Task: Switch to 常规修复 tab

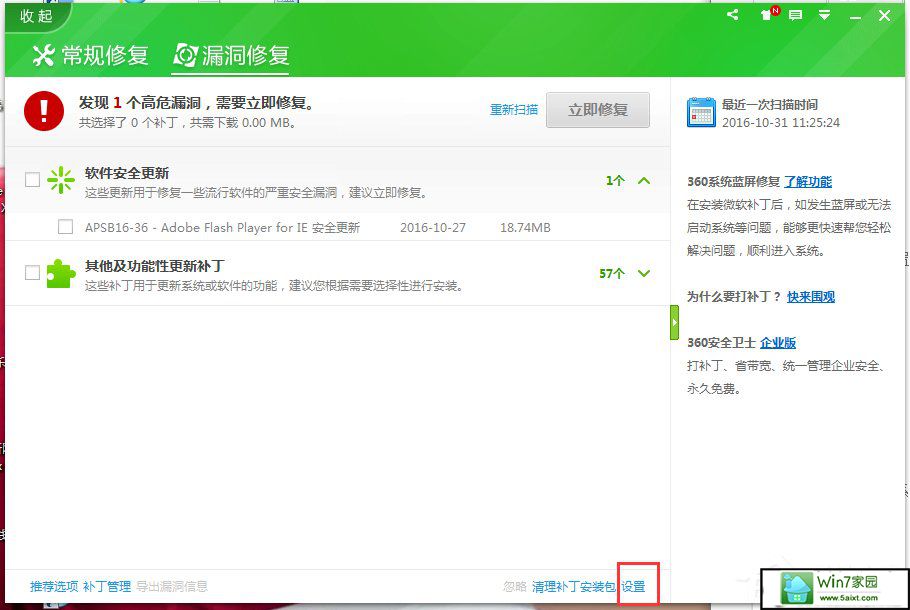Action: (x=90, y=56)
